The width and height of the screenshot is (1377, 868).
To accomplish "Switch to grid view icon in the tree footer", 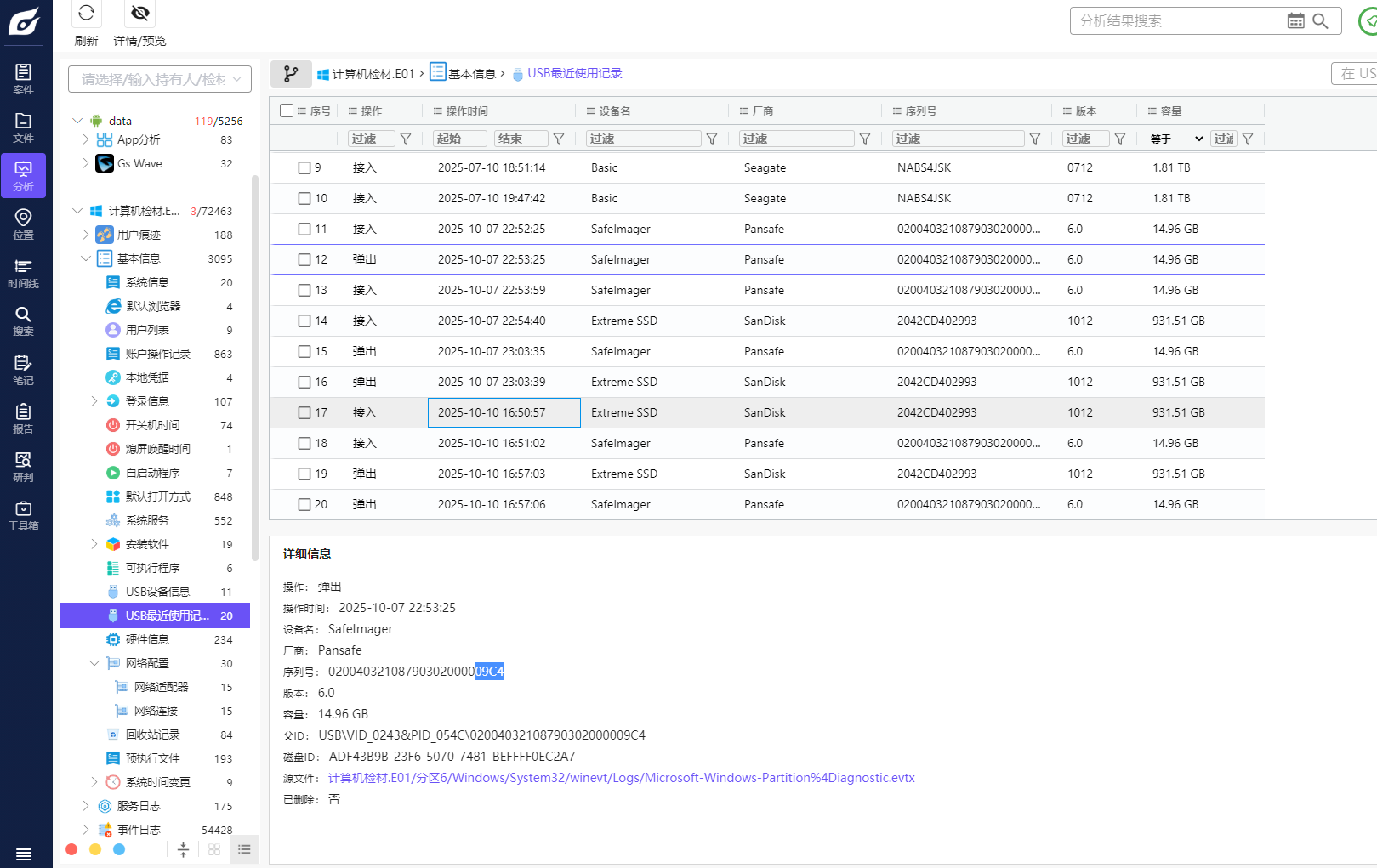I will (x=214, y=849).
